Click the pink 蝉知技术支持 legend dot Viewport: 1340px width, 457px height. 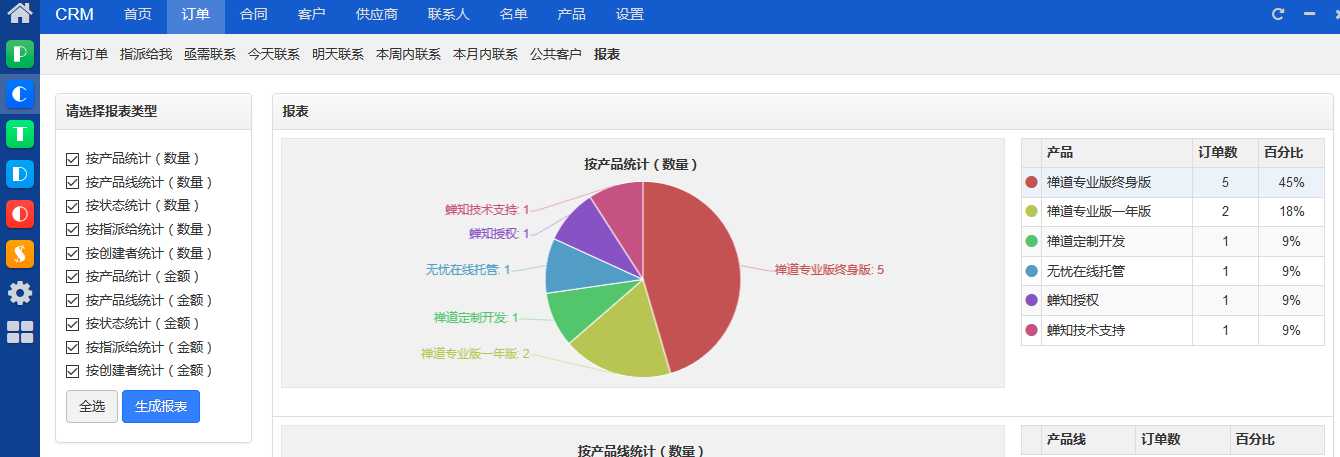1032,330
